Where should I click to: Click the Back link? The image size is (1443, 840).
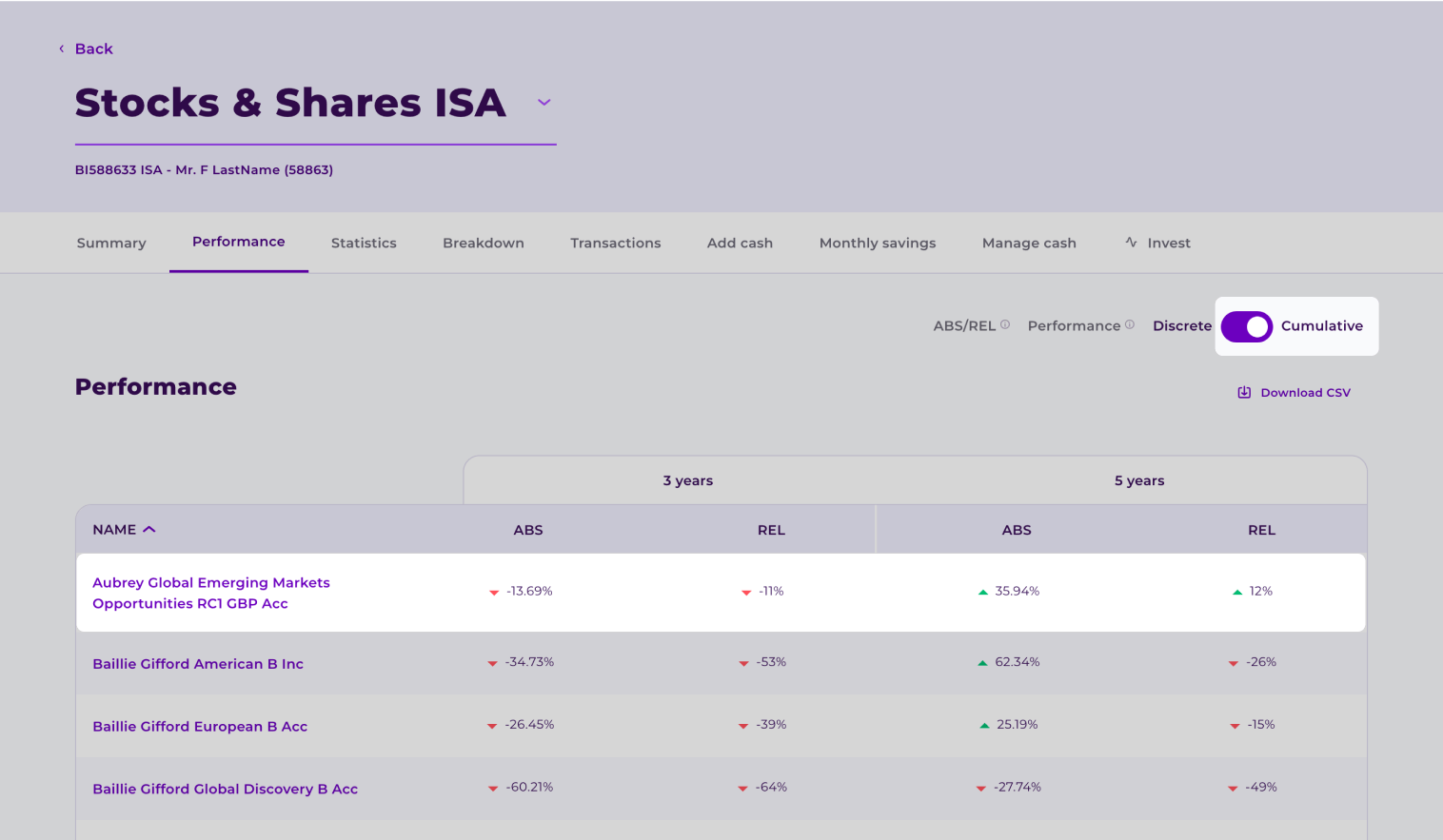pos(93,49)
